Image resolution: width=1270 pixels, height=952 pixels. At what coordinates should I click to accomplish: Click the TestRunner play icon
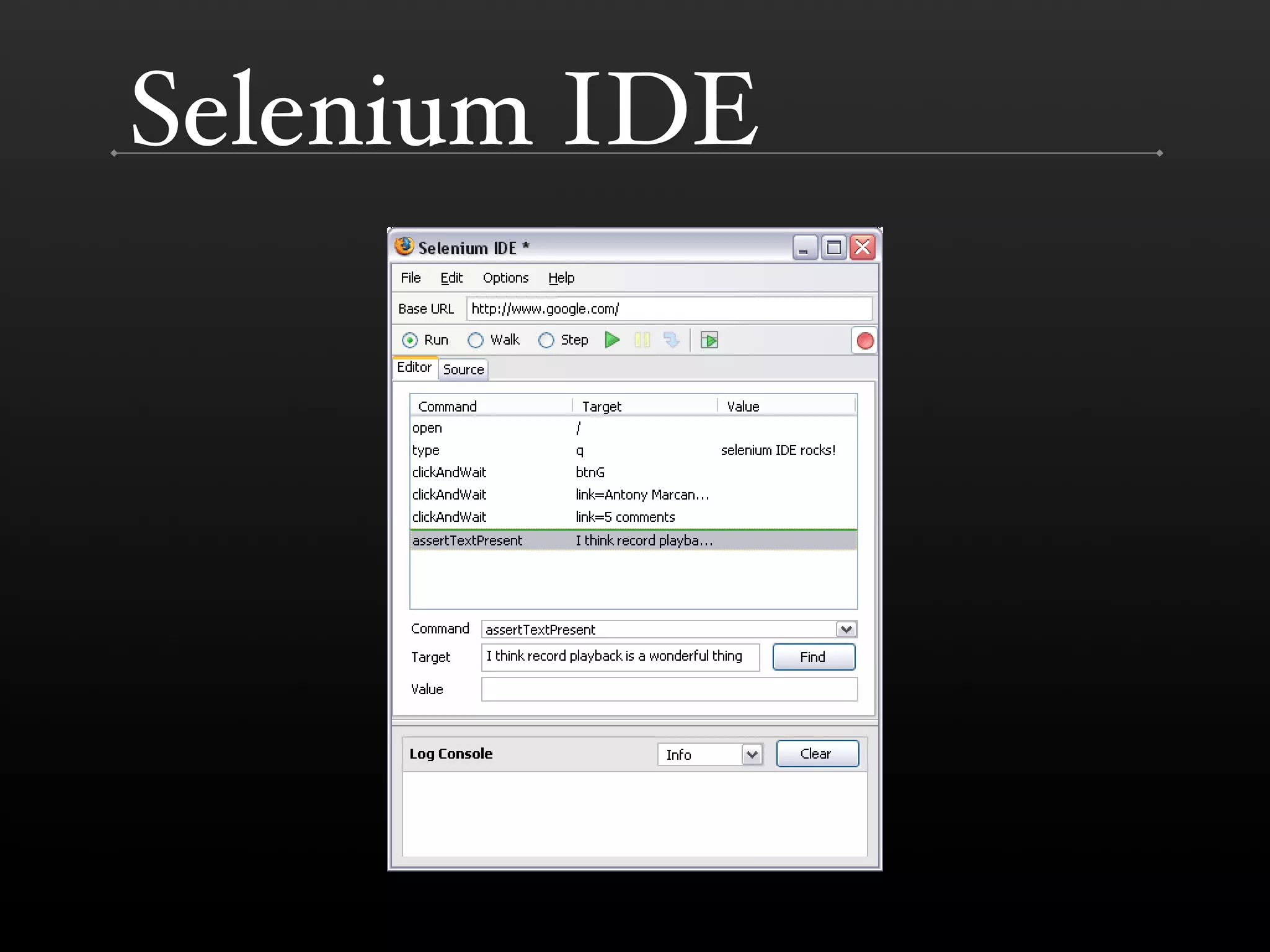(709, 340)
